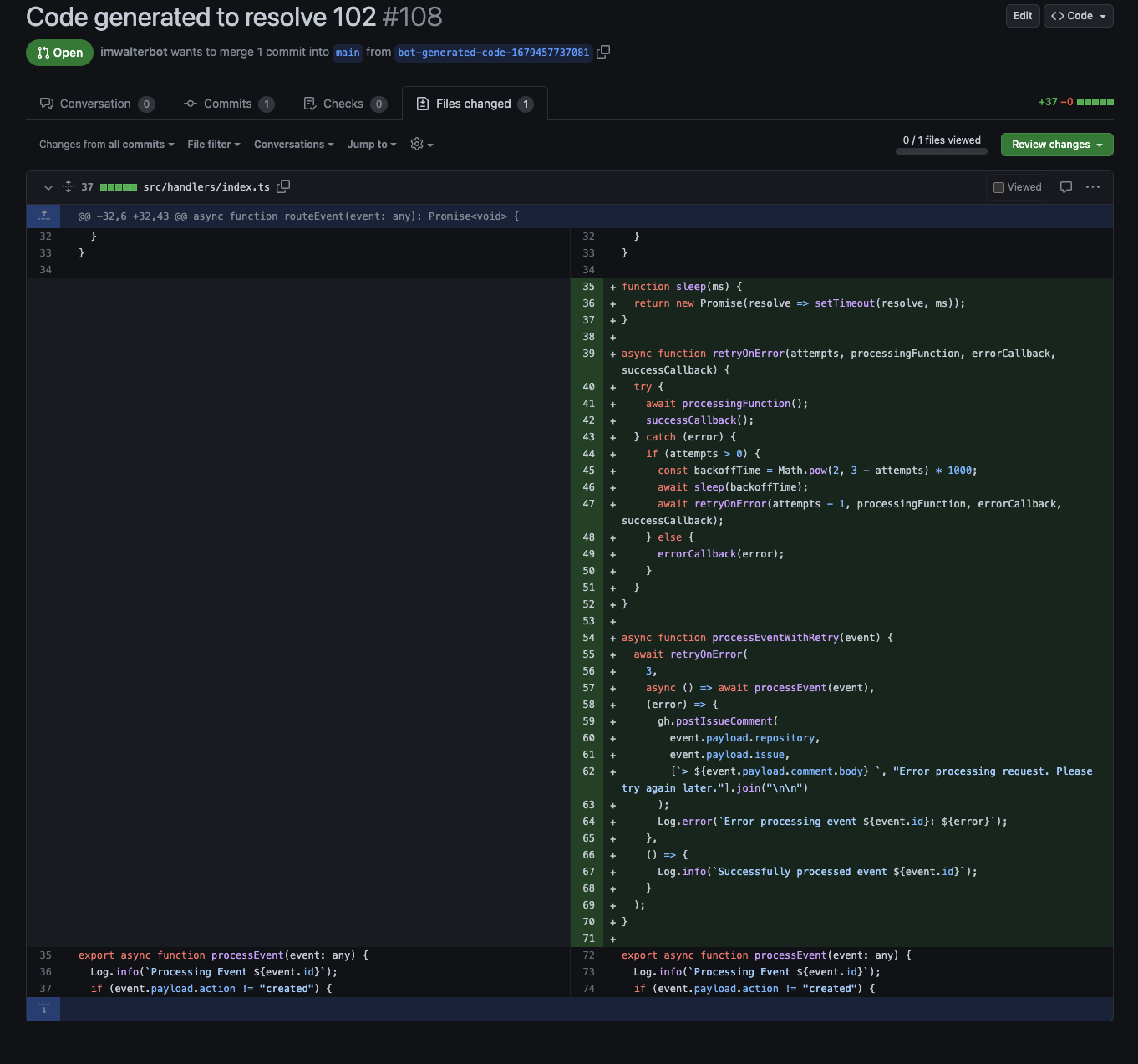Edit the pull request title

1023,16
